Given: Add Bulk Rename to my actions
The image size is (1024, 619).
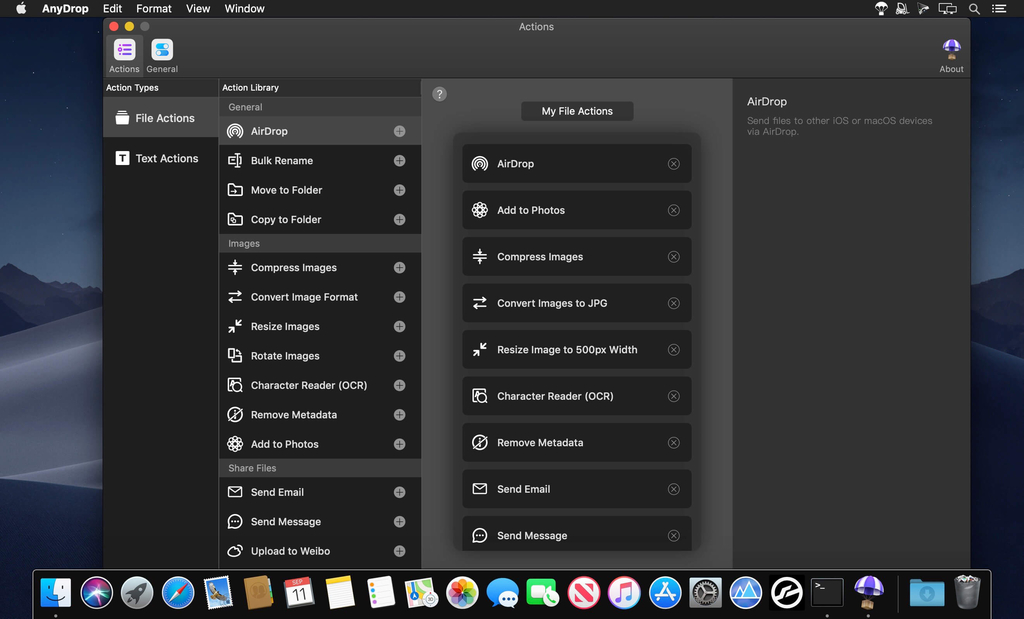Looking at the screenshot, I should pyautogui.click(x=399, y=161).
